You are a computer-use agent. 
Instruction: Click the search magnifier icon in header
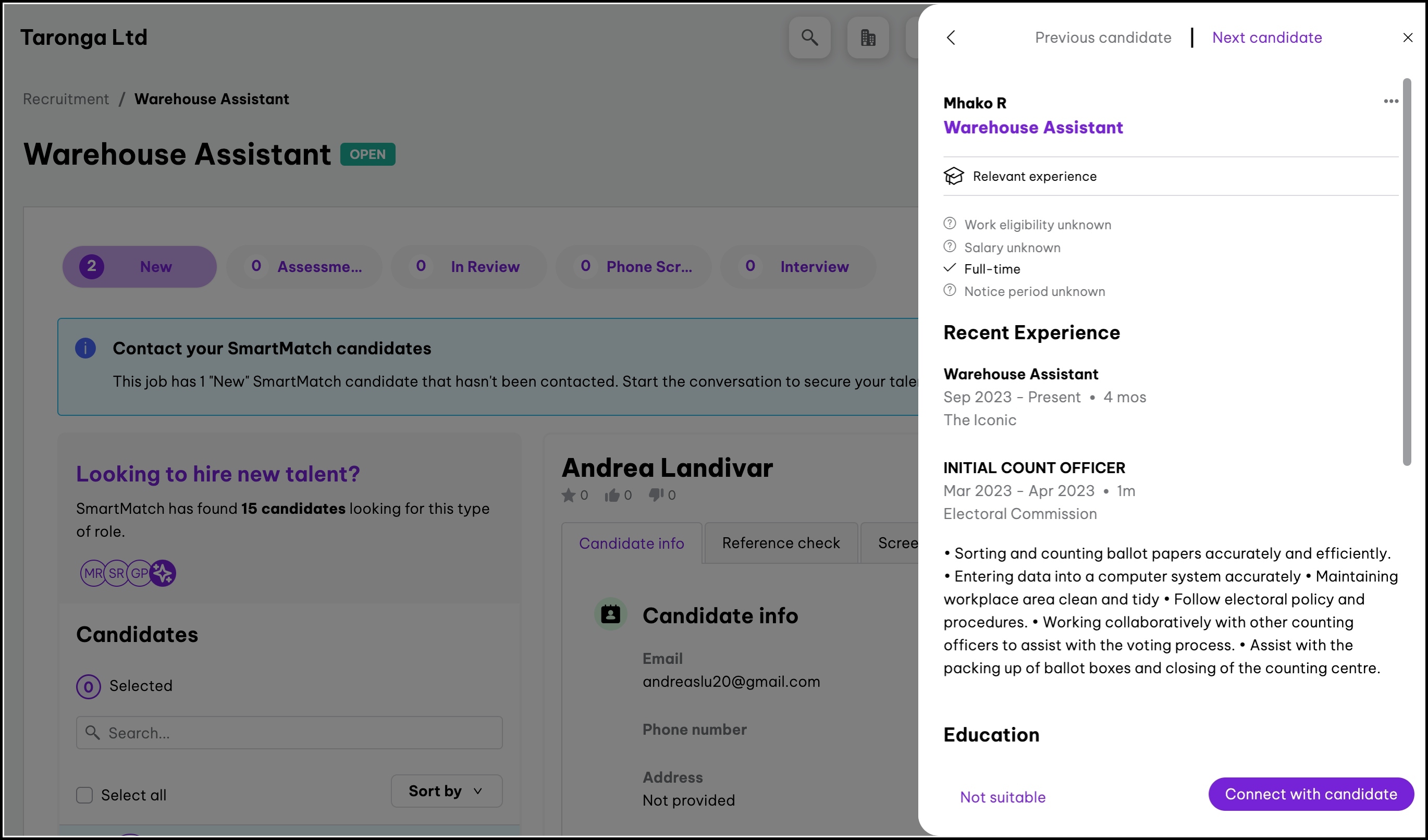click(809, 38)
